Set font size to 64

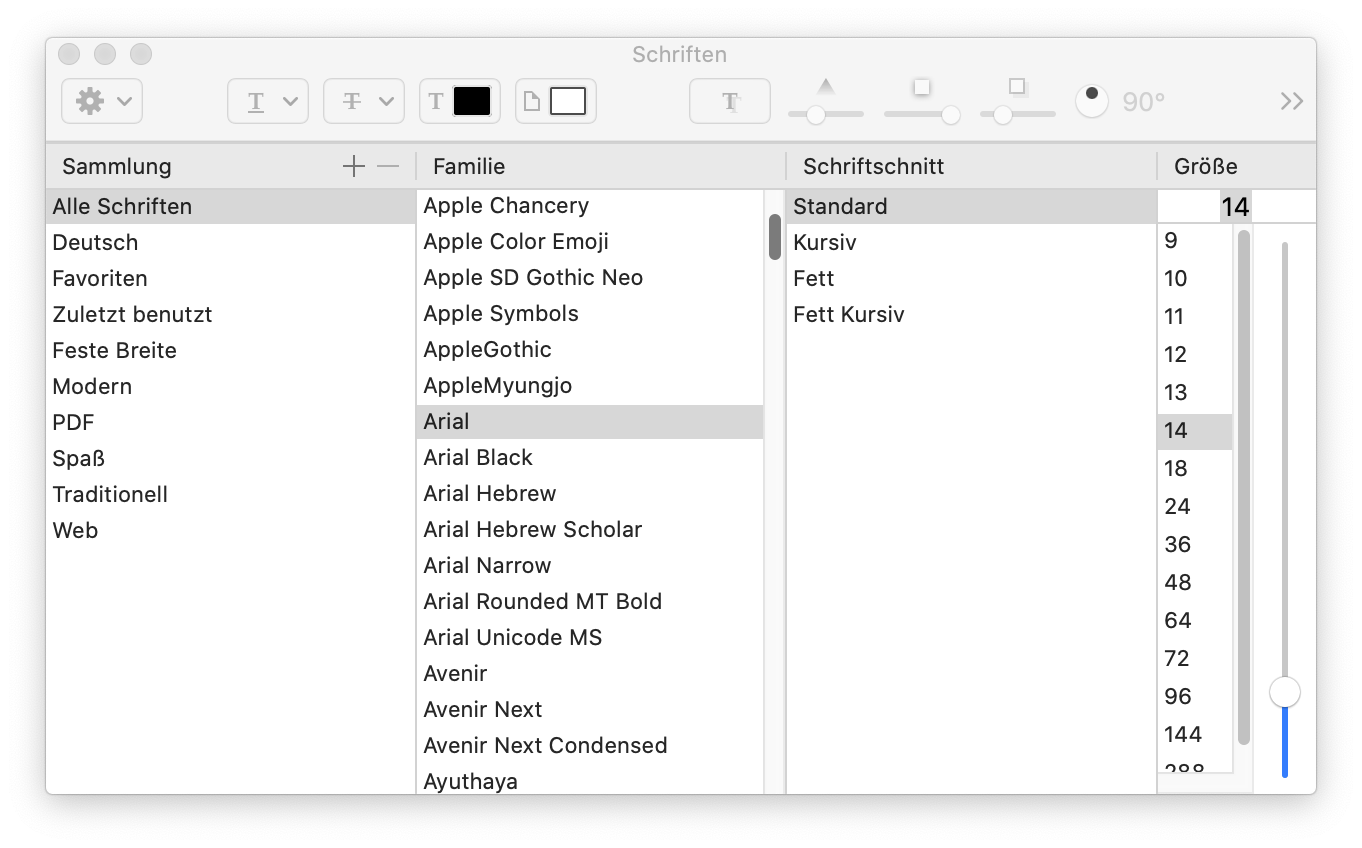click(1195, 620)
